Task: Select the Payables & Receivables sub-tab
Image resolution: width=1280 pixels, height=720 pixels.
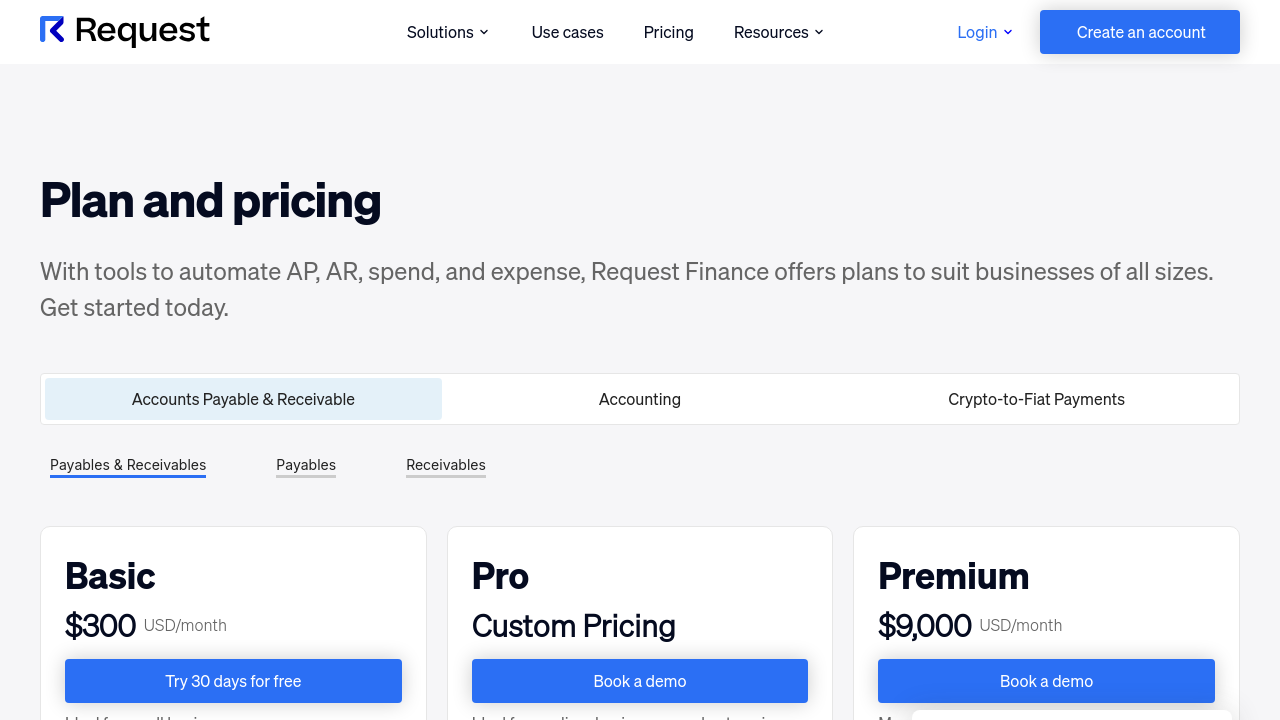Action: pos(128,465)
